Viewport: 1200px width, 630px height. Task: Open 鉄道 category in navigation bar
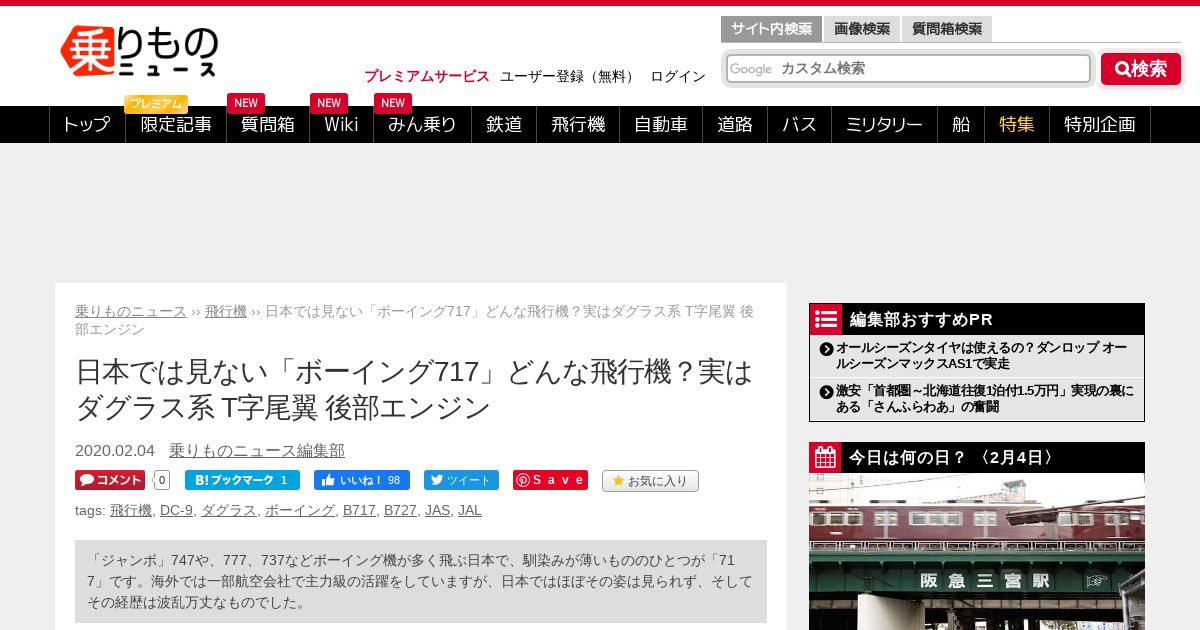pyautogui.click(x=504, y=124)
